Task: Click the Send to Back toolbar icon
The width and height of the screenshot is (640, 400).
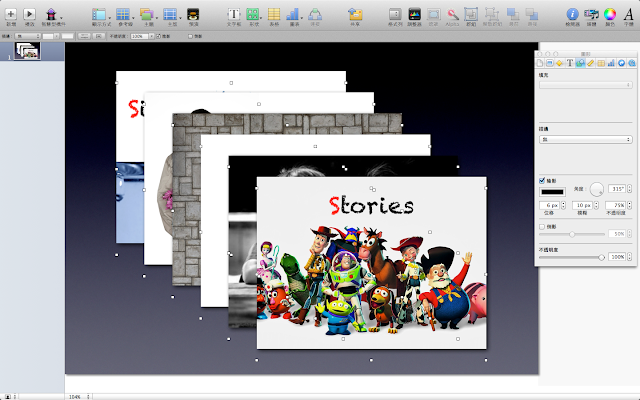Action: pyautogui.click(x=531, y=14)
